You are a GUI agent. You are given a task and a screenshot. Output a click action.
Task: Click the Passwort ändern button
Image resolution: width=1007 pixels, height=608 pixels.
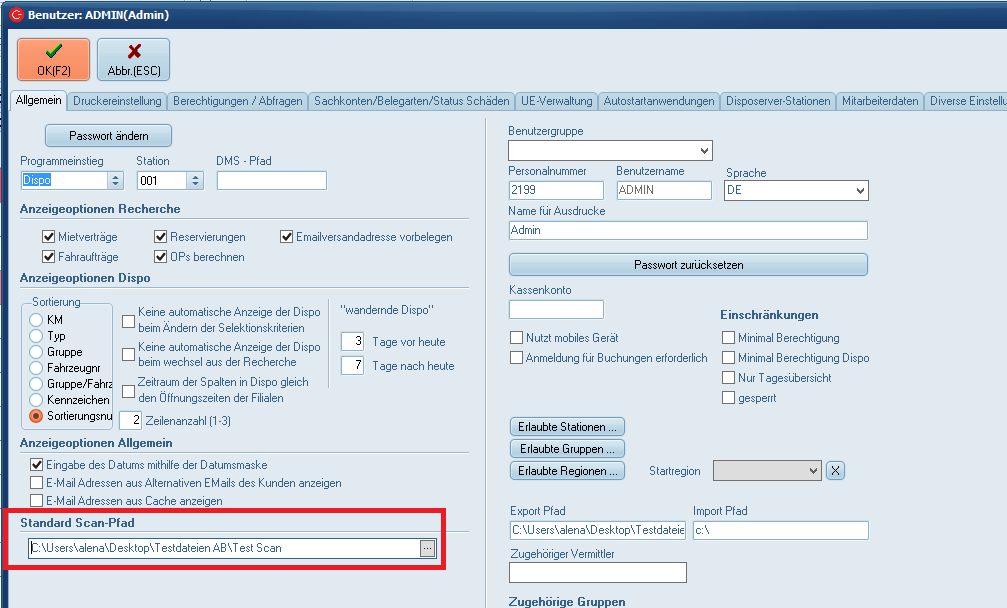[x=108, y=135]
